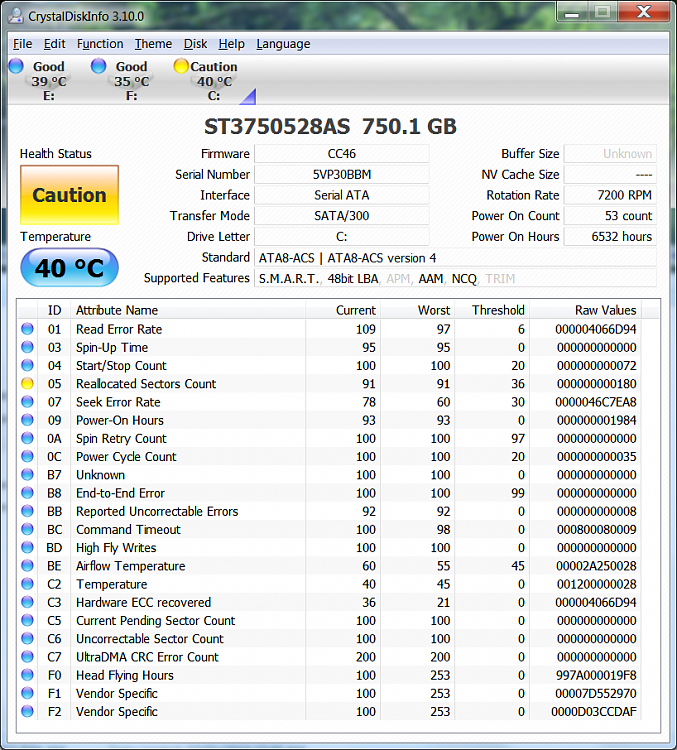Select the C: disk Caution 40 °C entry
Viewport: 677px width, 750px height.
click(x=214, y=80)
